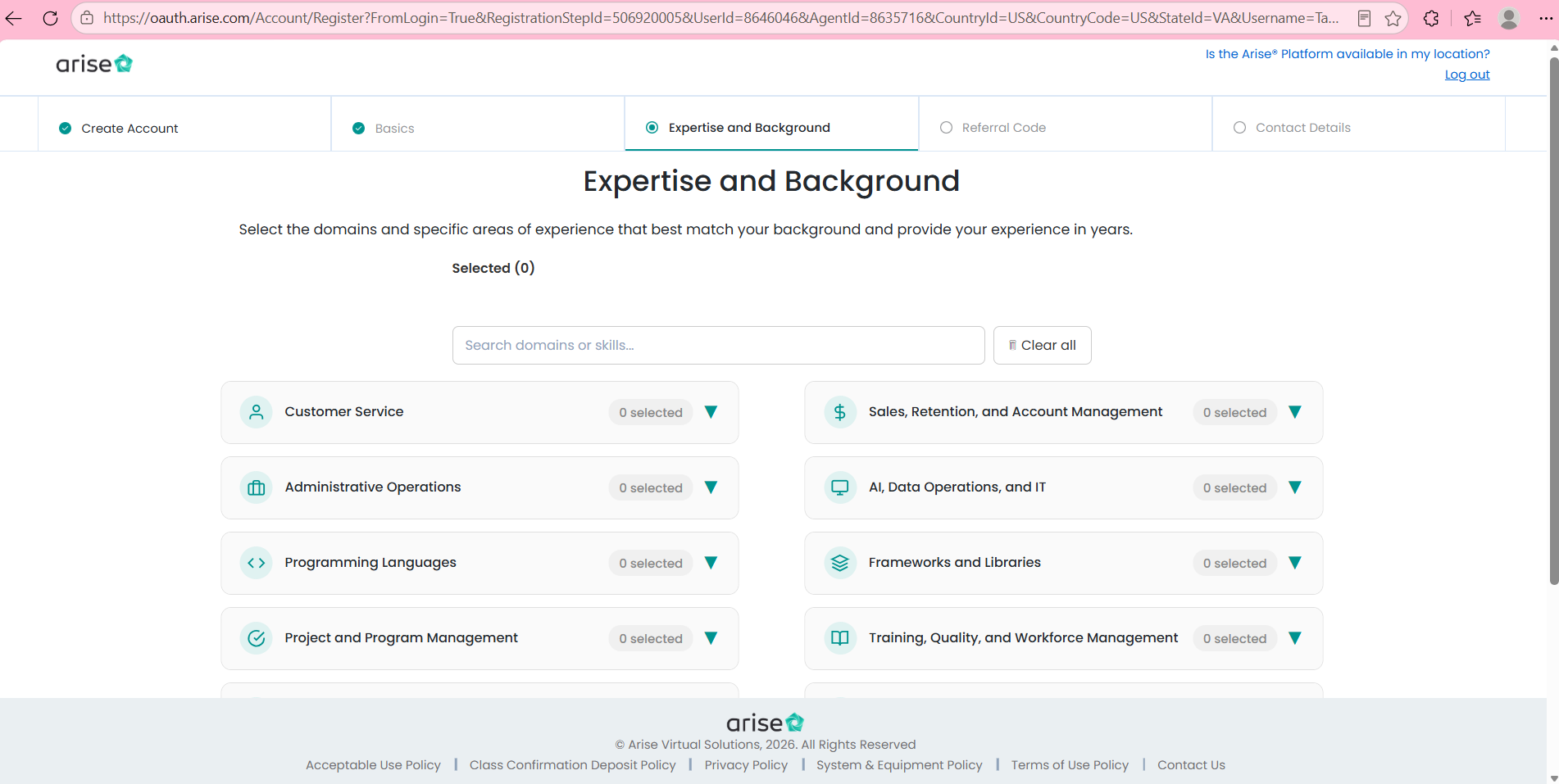Expand Training, Quality, and Workforce Management
Image resolution: width=1559 pixels, height=784 pixels.
1295,638
